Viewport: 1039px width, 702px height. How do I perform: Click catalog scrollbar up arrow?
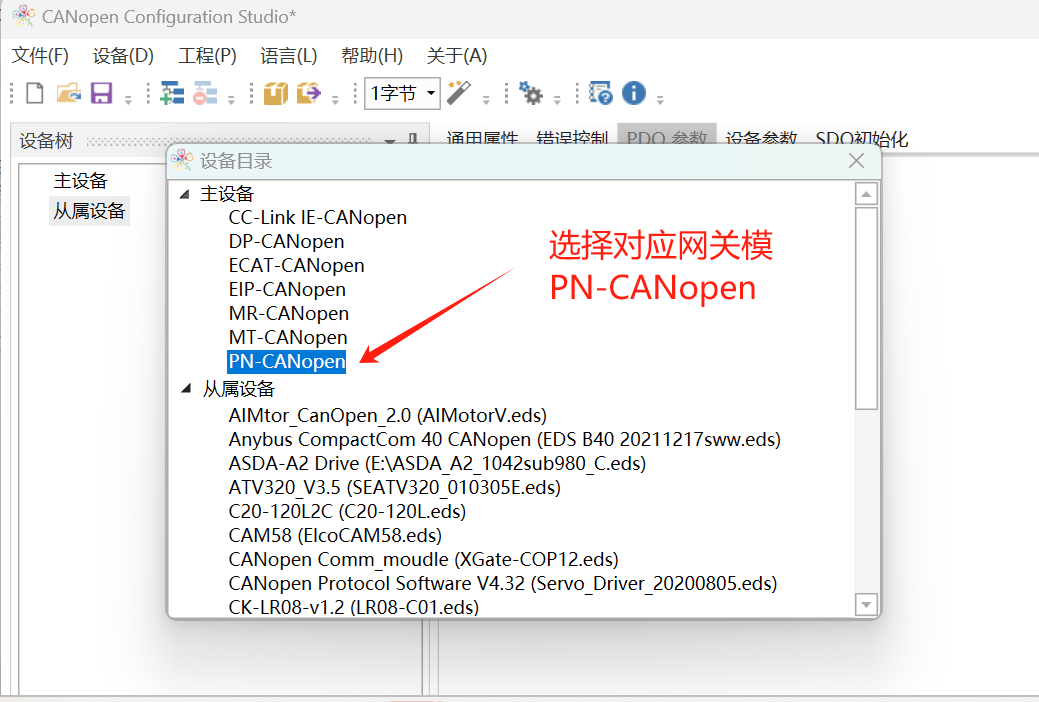click(866, 194)
